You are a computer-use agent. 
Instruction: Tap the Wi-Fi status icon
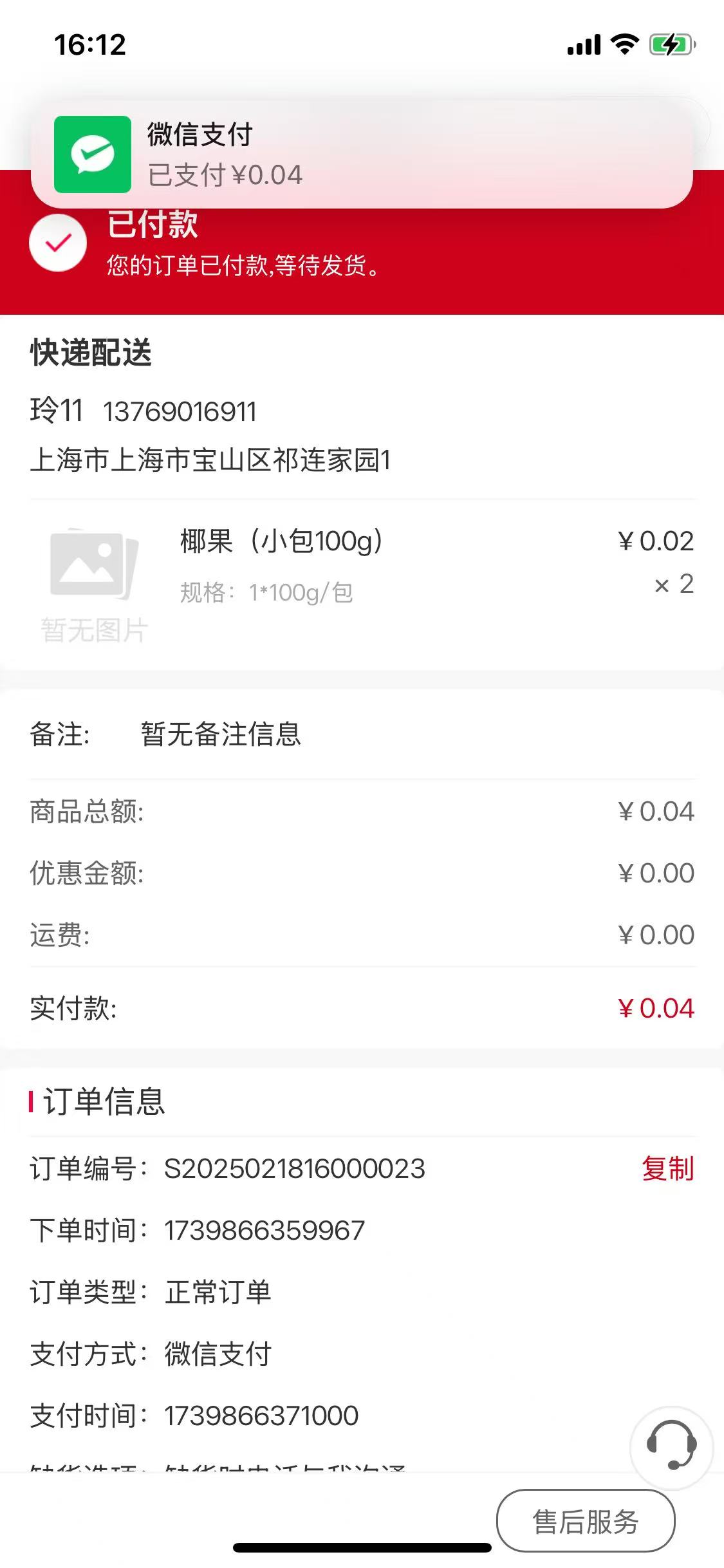pos(624,44)
